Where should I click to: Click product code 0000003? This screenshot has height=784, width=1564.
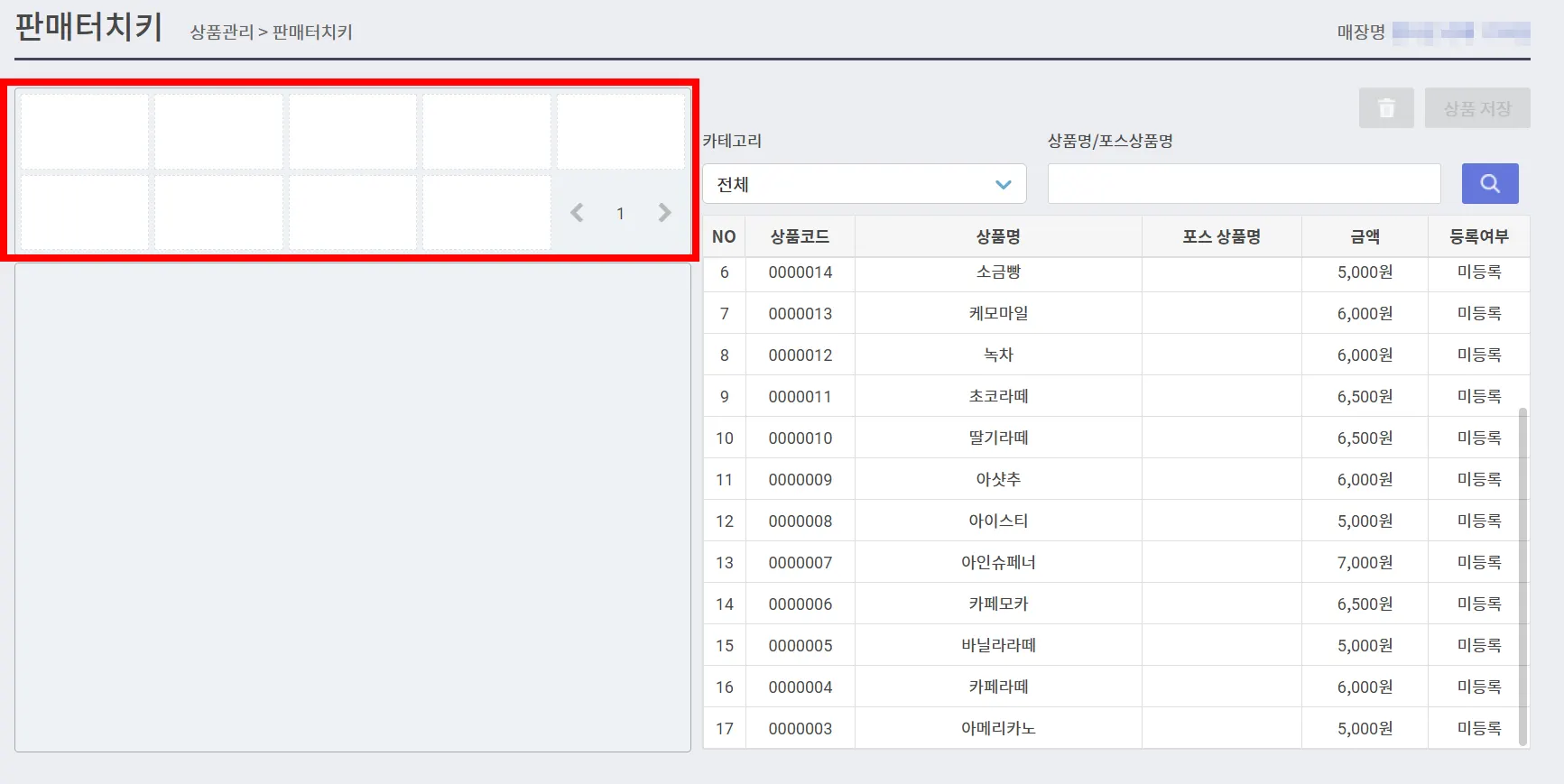[801, 729]
